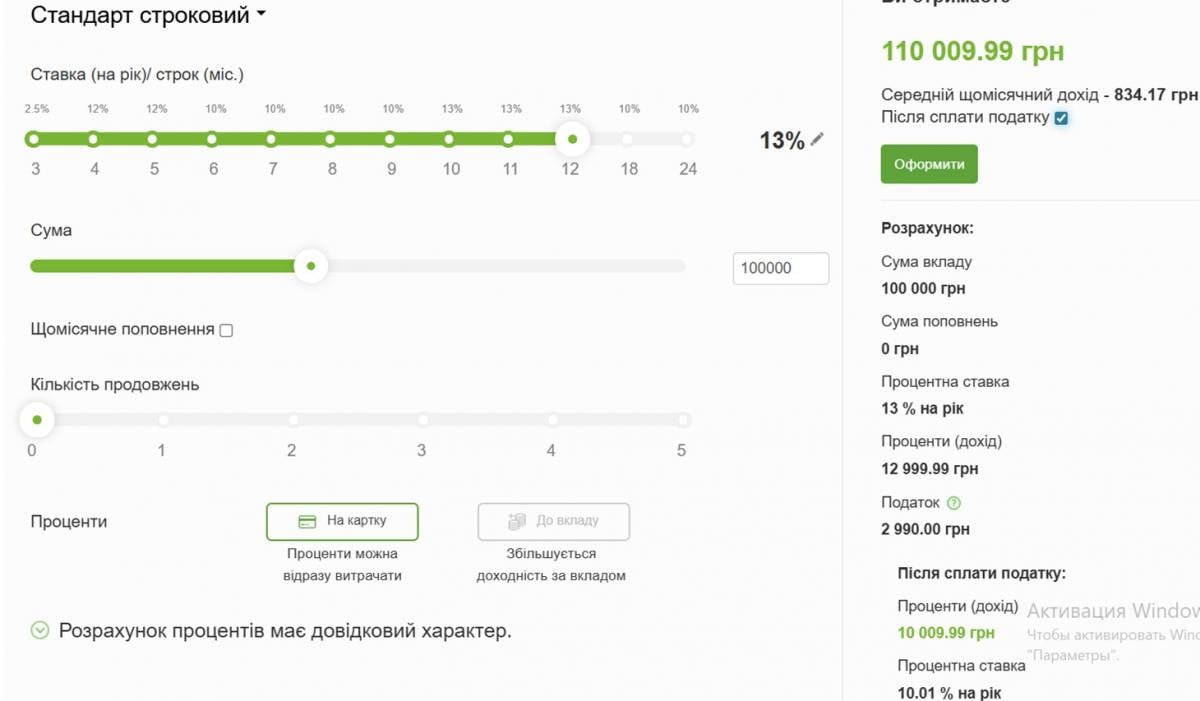The image size is (1200, 701).
Task: Select the 18-month term point
Action: (628, 139)
